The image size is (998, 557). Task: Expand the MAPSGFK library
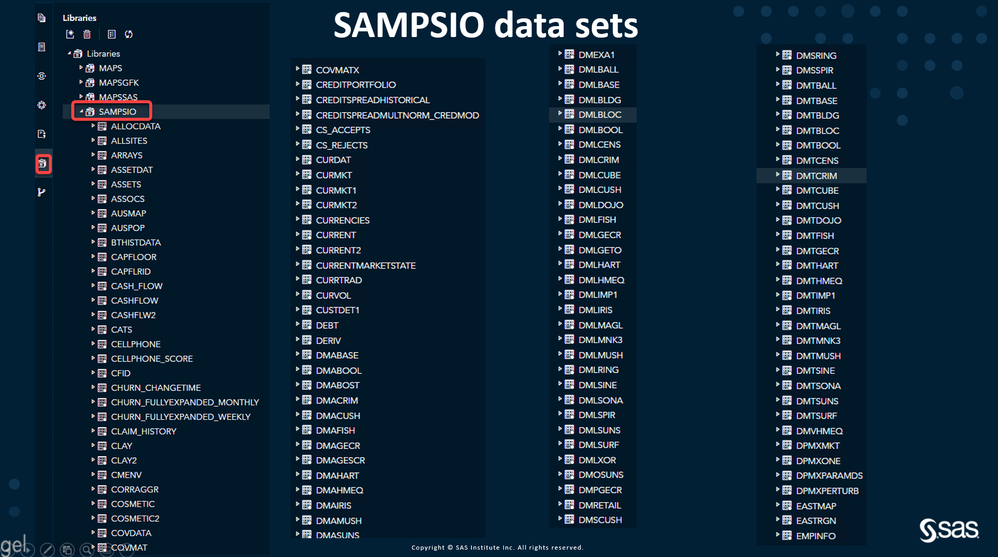[x=81, y=83]
